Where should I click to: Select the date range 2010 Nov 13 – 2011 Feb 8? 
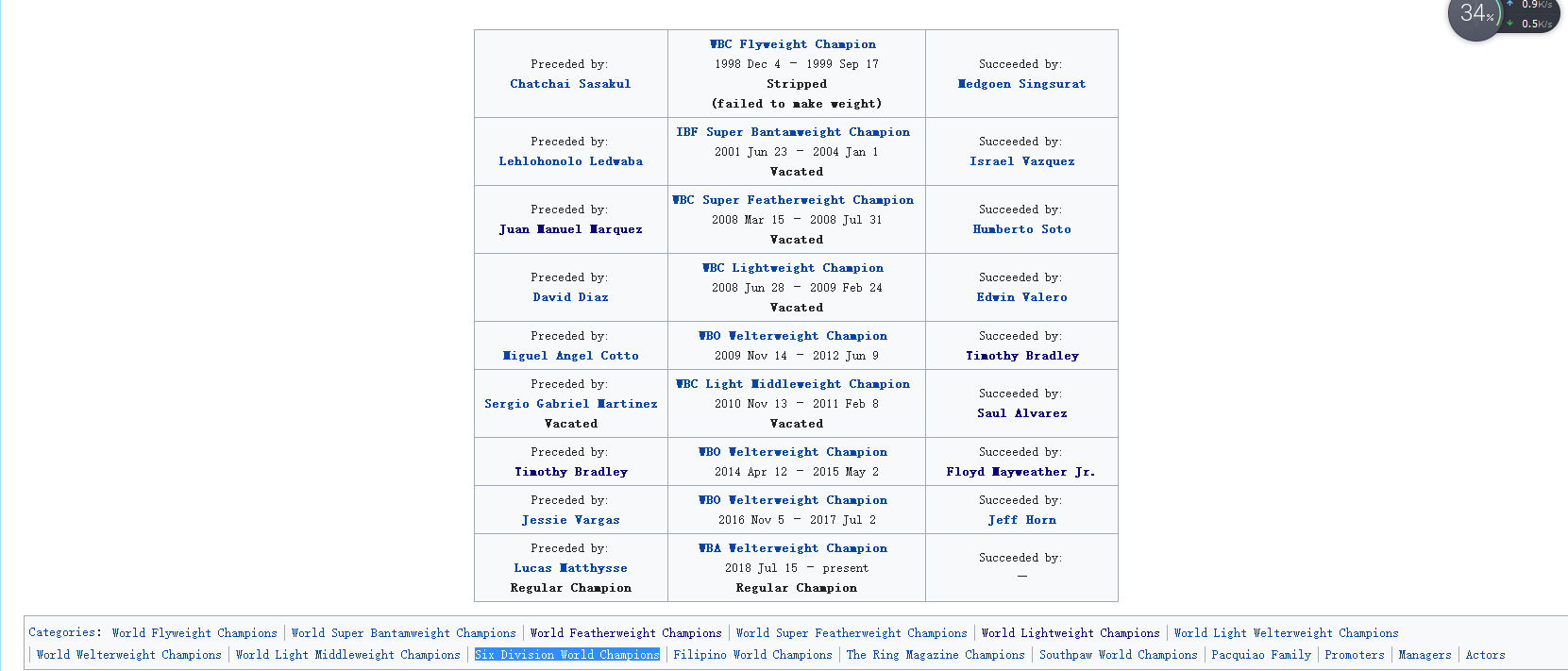click(797, 404)
